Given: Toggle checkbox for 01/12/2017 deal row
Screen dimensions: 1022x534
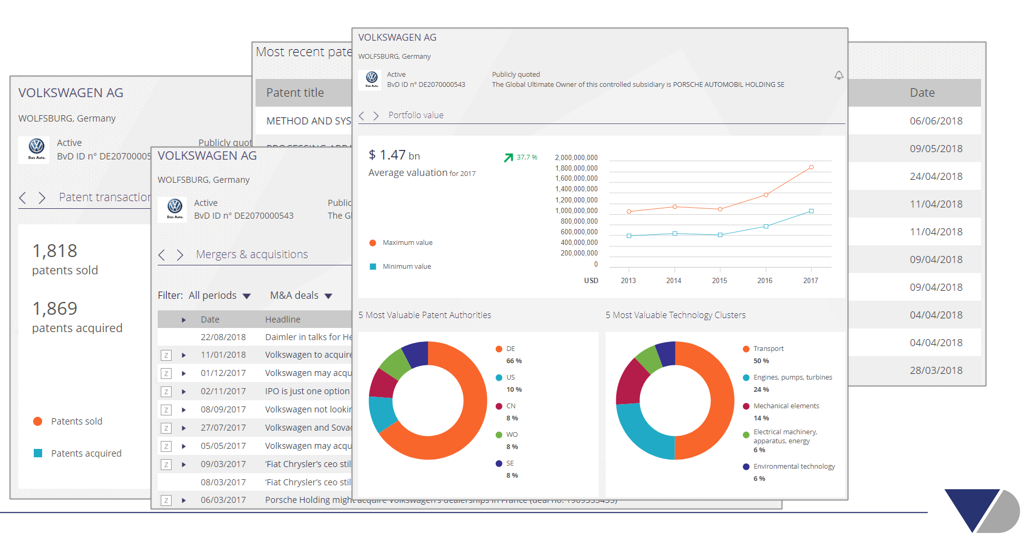Looking at the screenshot, I should [166, 374].
